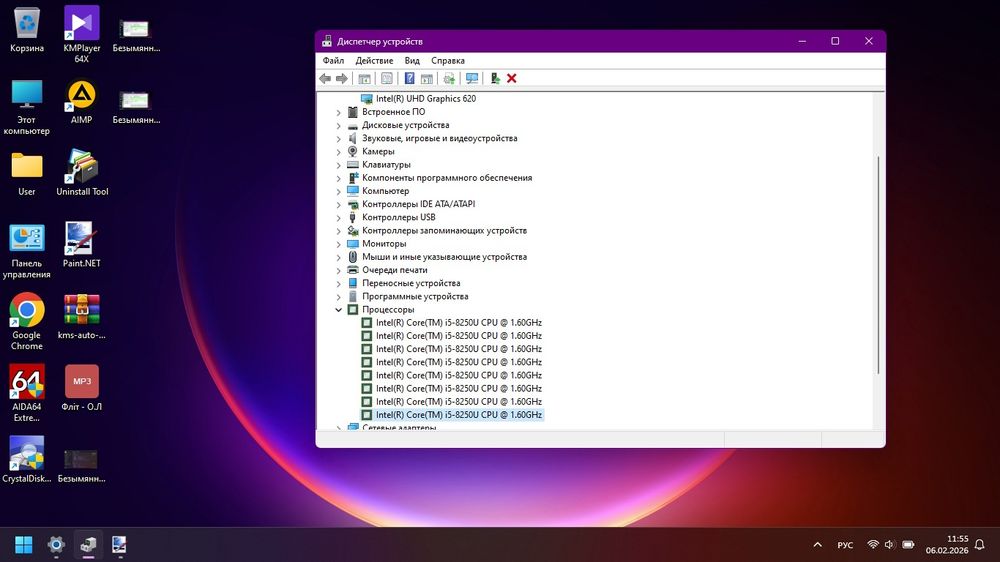Open Properties via the toolbar properties sheet icon
The image size is (1000, 562).
pyautogui.click(x=386, y=78)
